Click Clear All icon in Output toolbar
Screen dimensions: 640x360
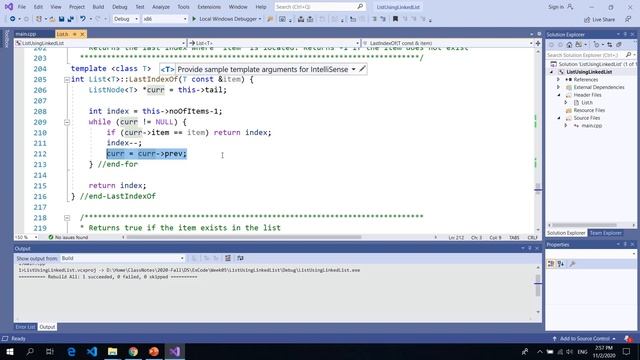pyautogui.click(x=228, y=258)
